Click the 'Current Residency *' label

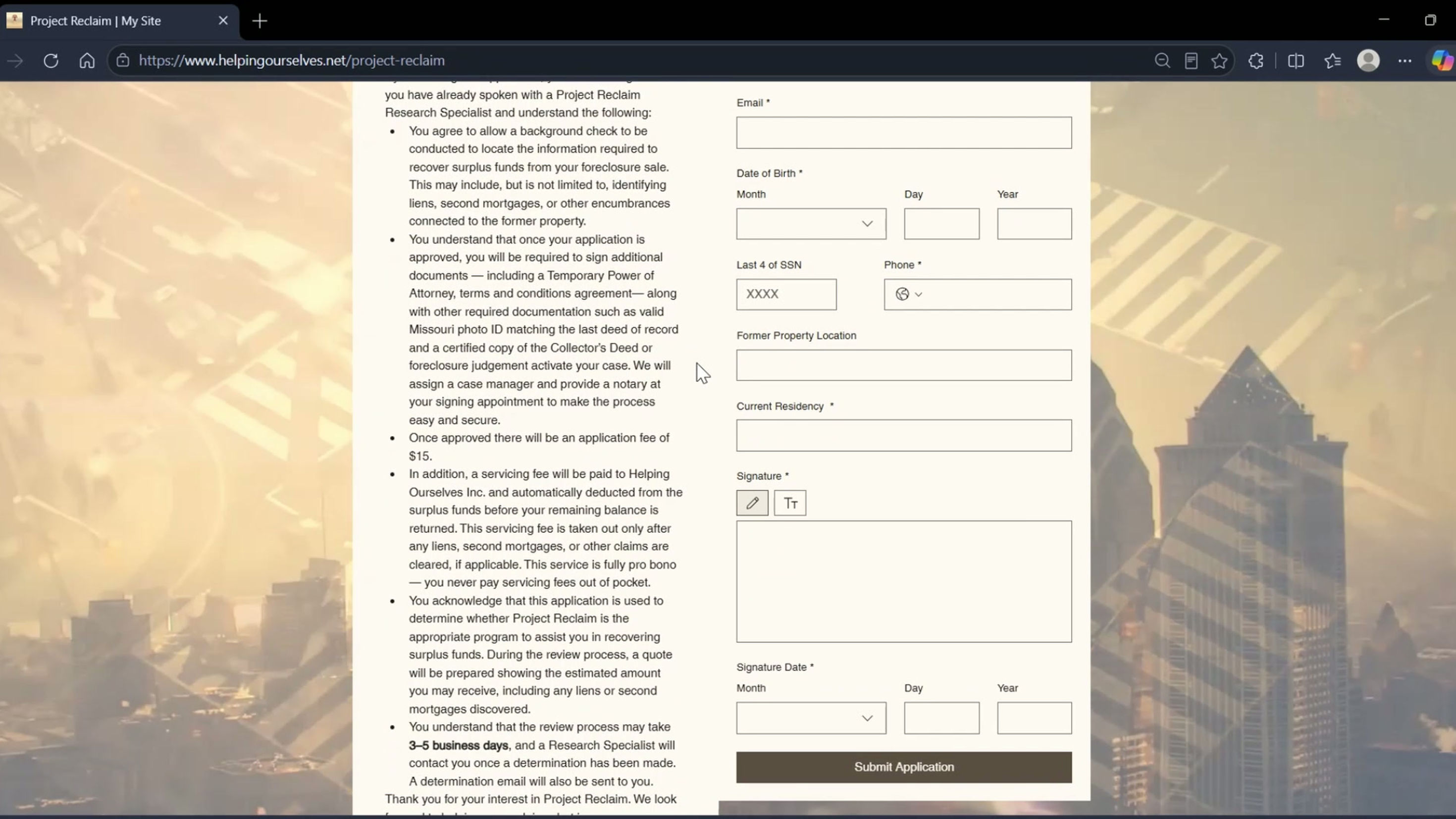(785, 406)
